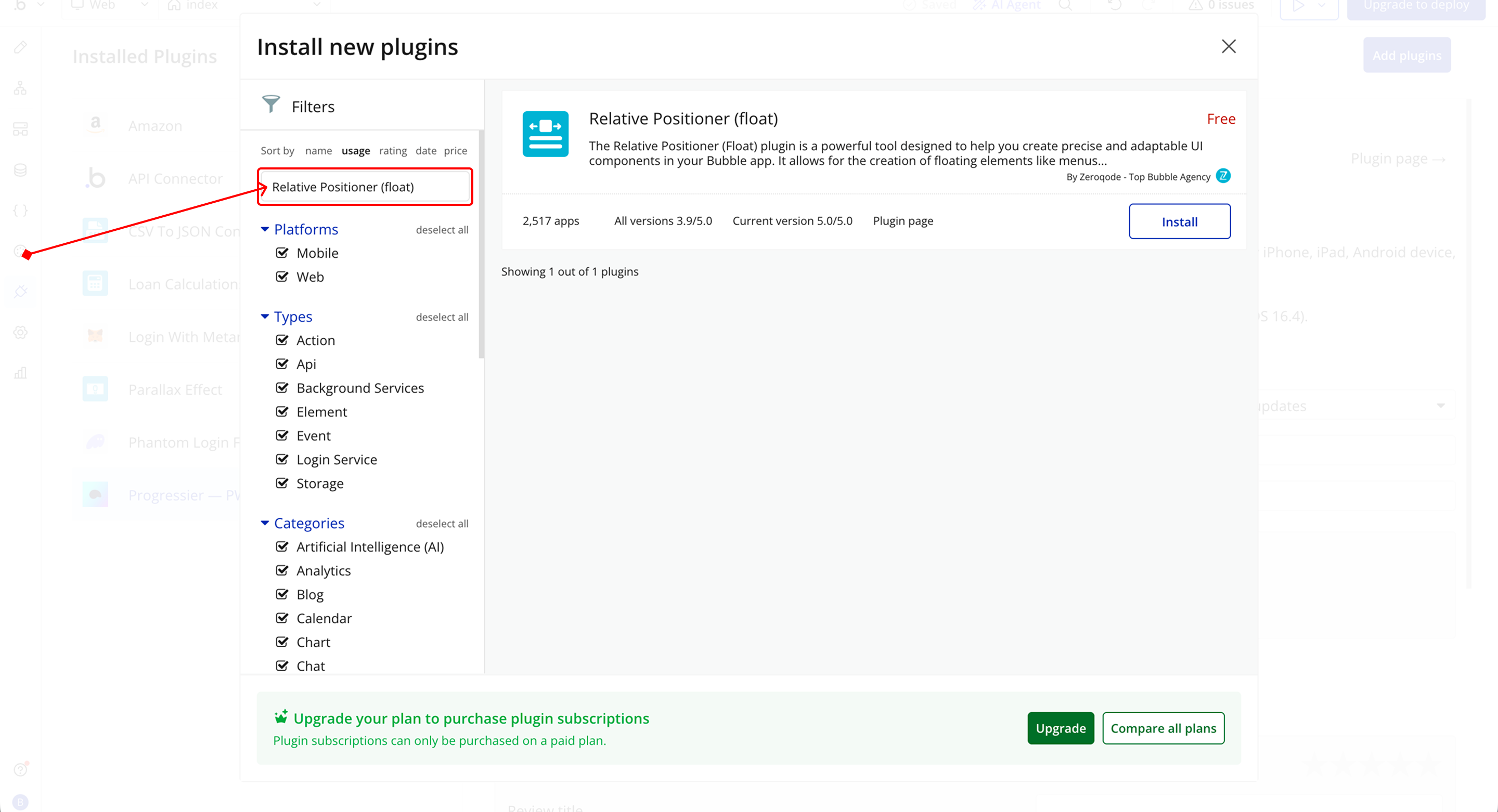The height and width of the screenshot is (812, 1498).
Task: Click the Zeroqode agency badge icon
Action: 1223,176
